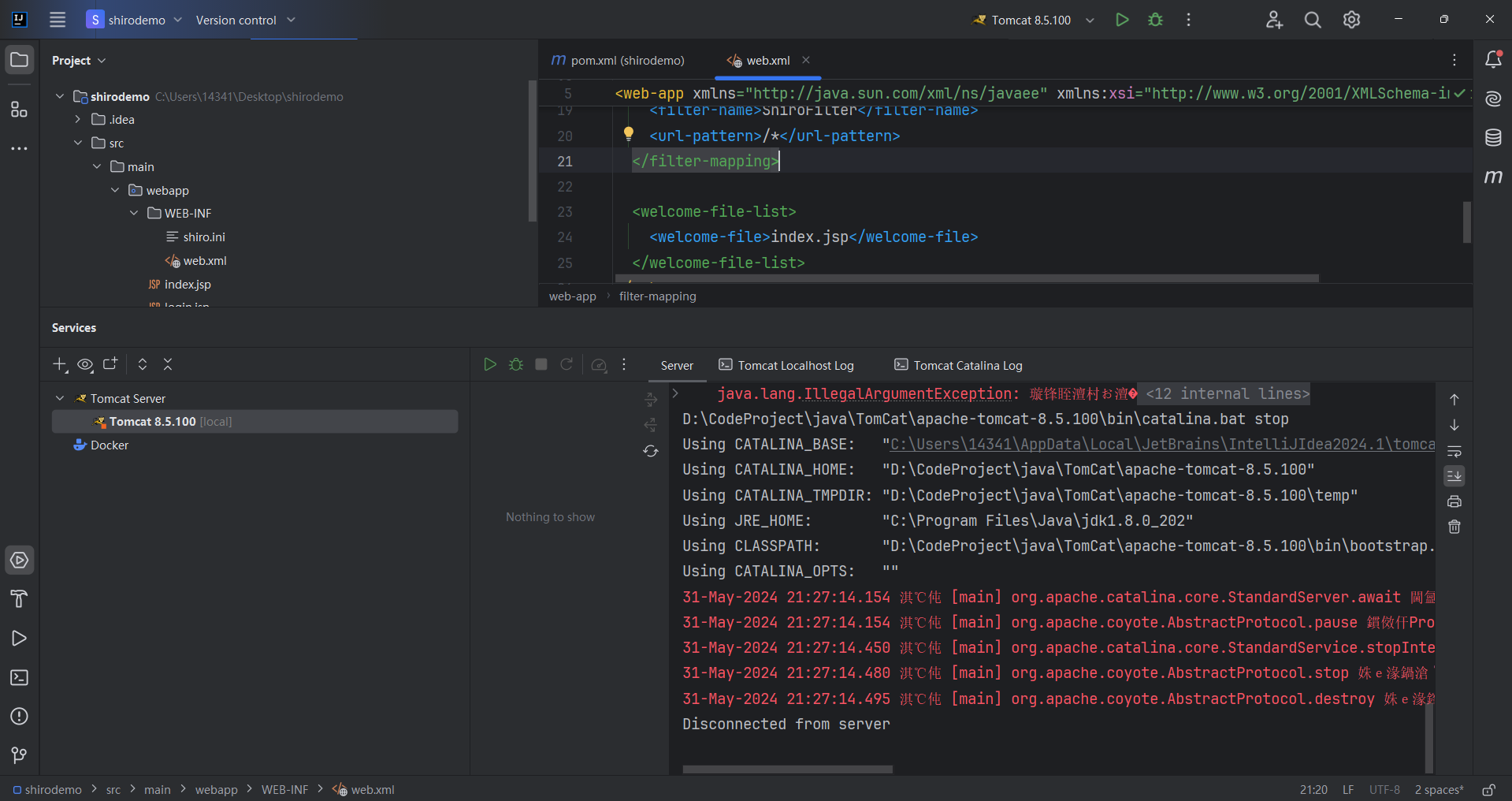Click the editor horizontal scrollbar
Viewport: 1512px width, 801px height.
point(968,278)
